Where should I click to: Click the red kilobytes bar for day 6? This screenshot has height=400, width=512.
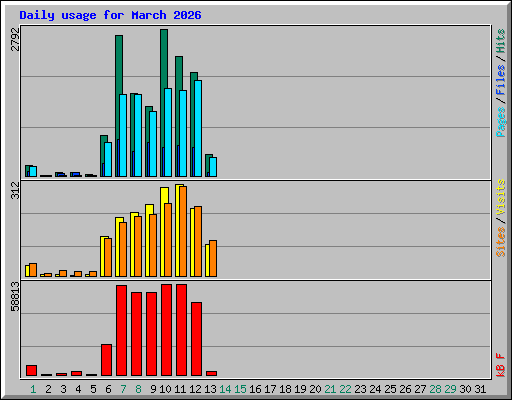pyautogui.click(x=106, y=360)
